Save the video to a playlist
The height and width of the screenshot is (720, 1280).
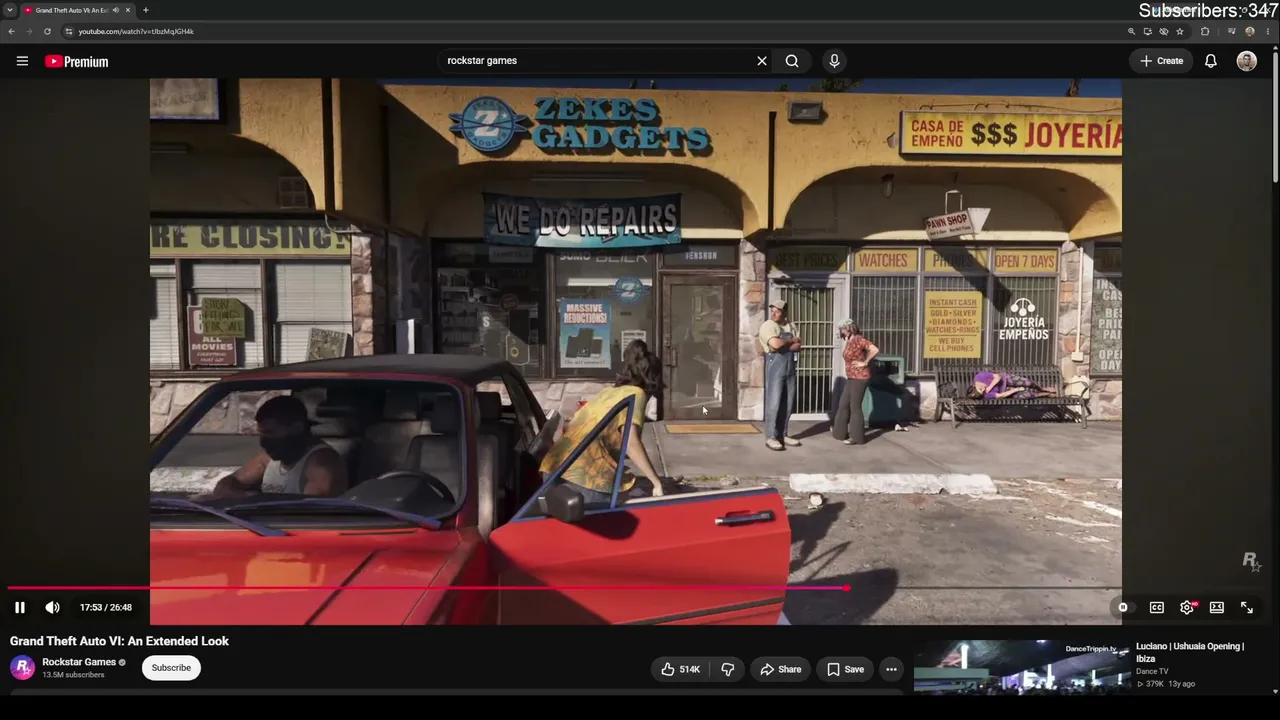click(x=845, y=669)
